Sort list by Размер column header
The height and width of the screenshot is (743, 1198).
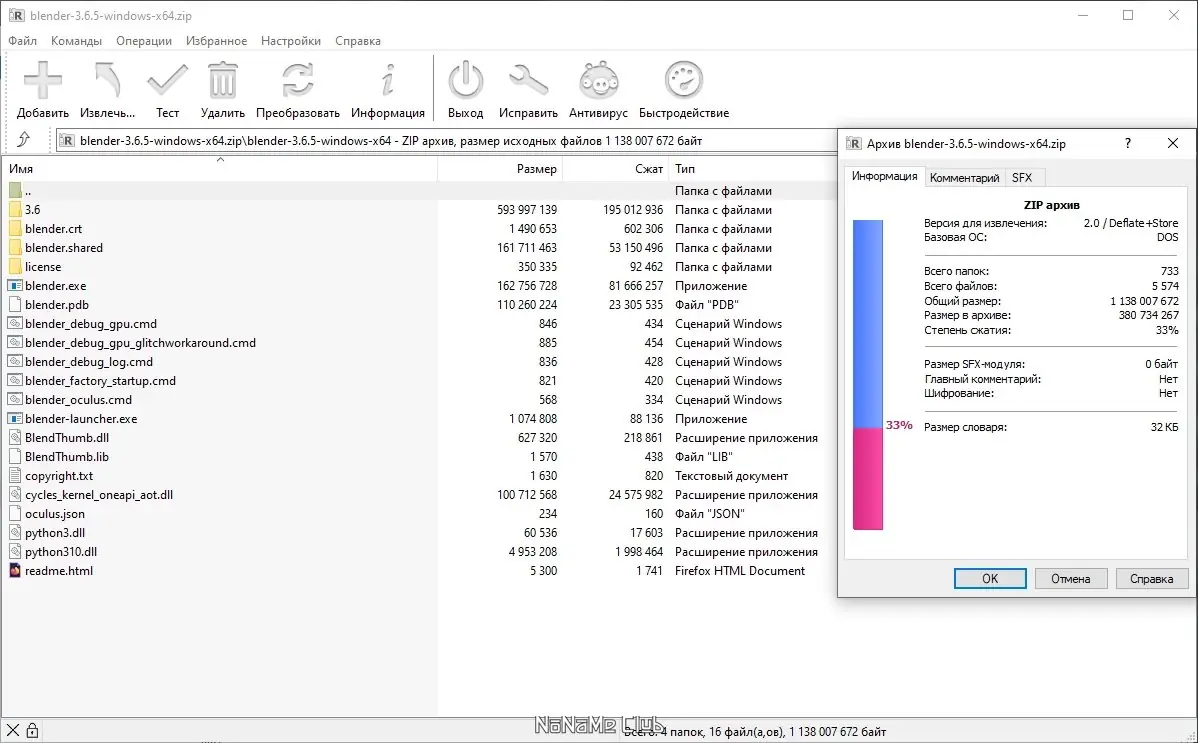(x=500, y=168)
